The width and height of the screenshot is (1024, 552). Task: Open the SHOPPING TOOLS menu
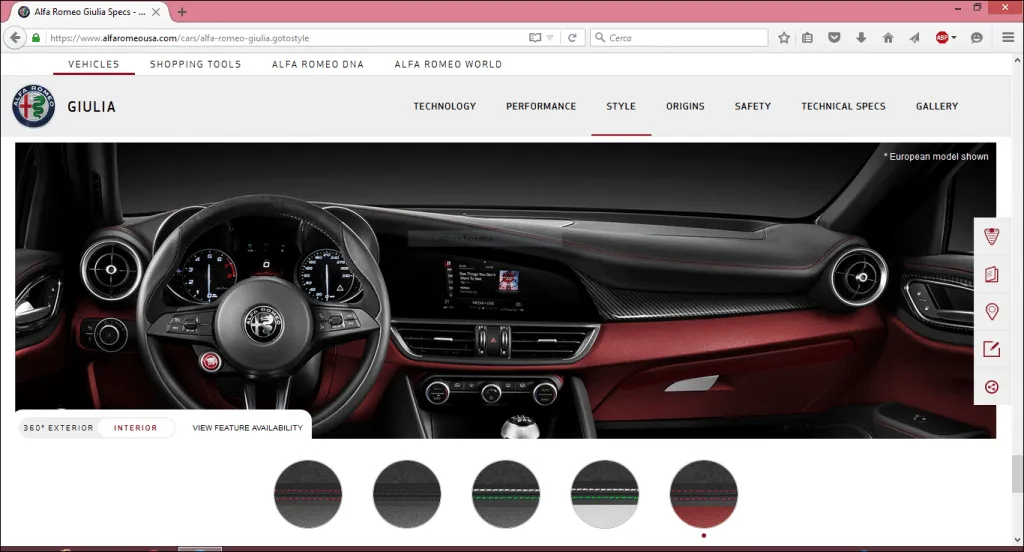coord(195,64)
